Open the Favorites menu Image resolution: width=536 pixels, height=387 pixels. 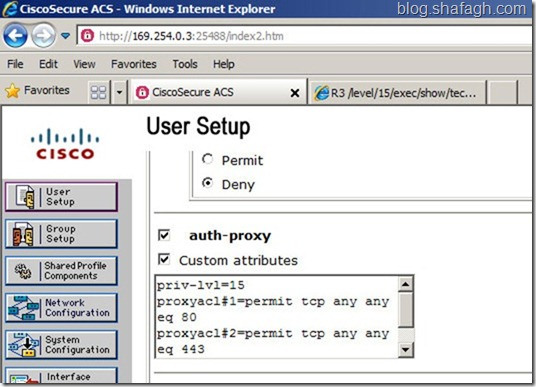coord(134,64)
